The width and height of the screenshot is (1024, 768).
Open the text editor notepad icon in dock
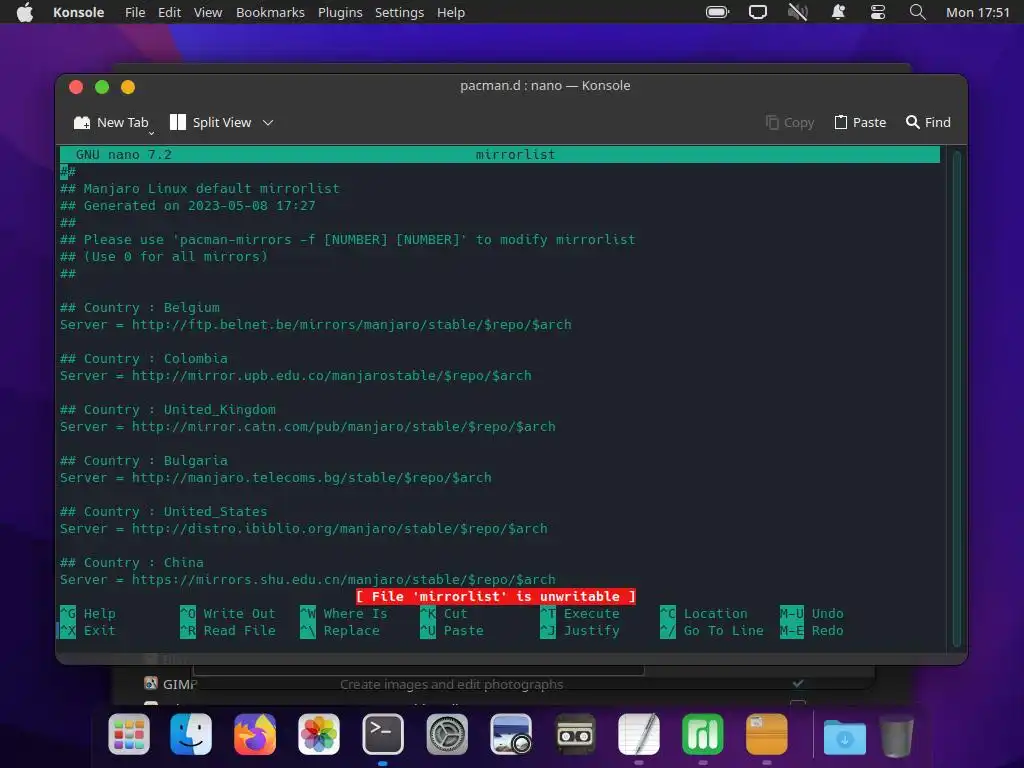coord(639,734)
